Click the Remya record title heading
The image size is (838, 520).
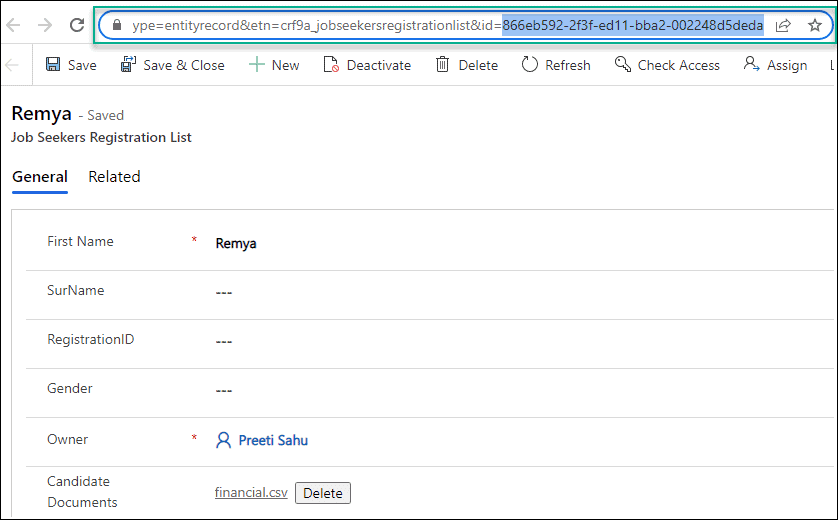[x=41, y=114]
